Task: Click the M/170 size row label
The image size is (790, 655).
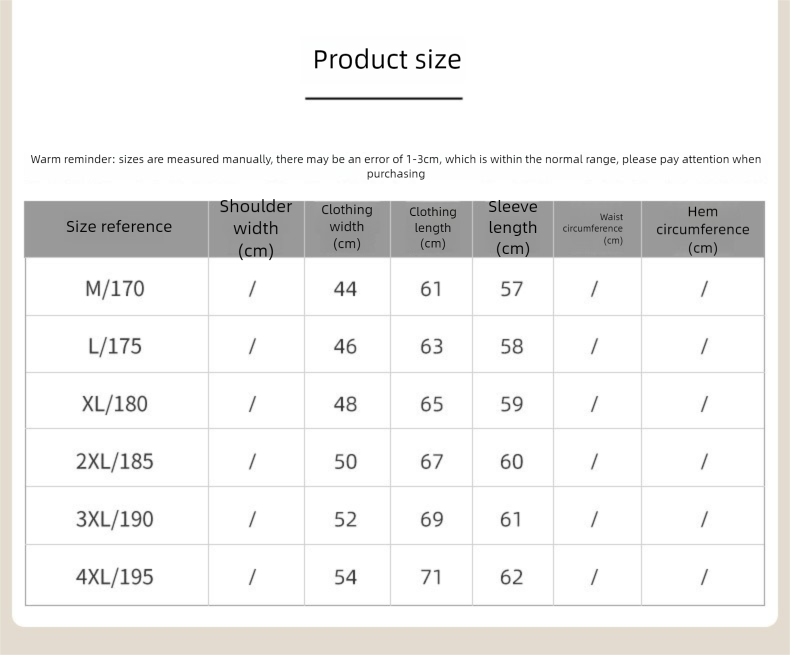Action: pos(115,289)
